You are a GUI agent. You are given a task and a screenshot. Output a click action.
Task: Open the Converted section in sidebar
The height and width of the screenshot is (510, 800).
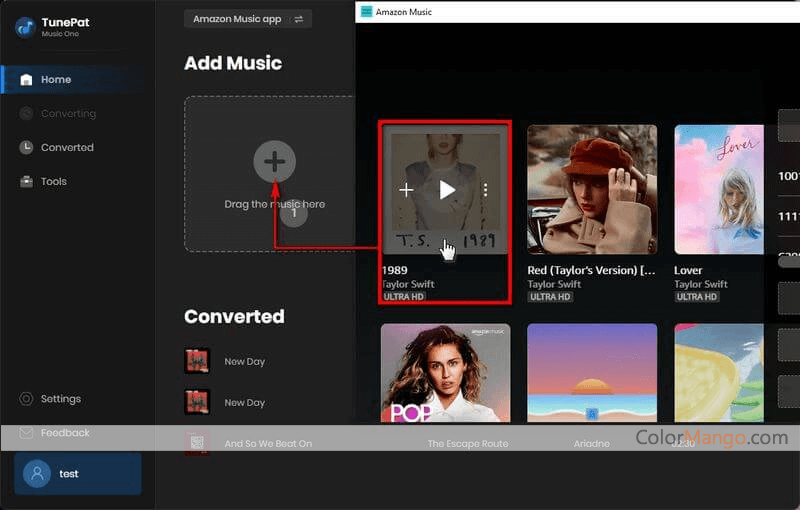coord(66,147)
